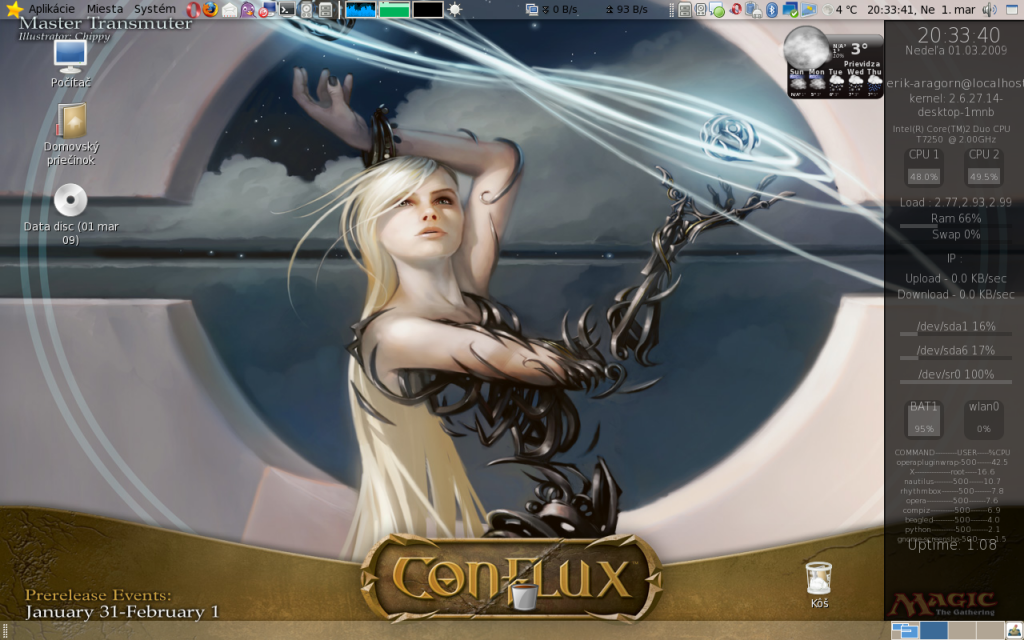
Task: Click the wlan0 signal gauge
Action: tap(984, 418)
